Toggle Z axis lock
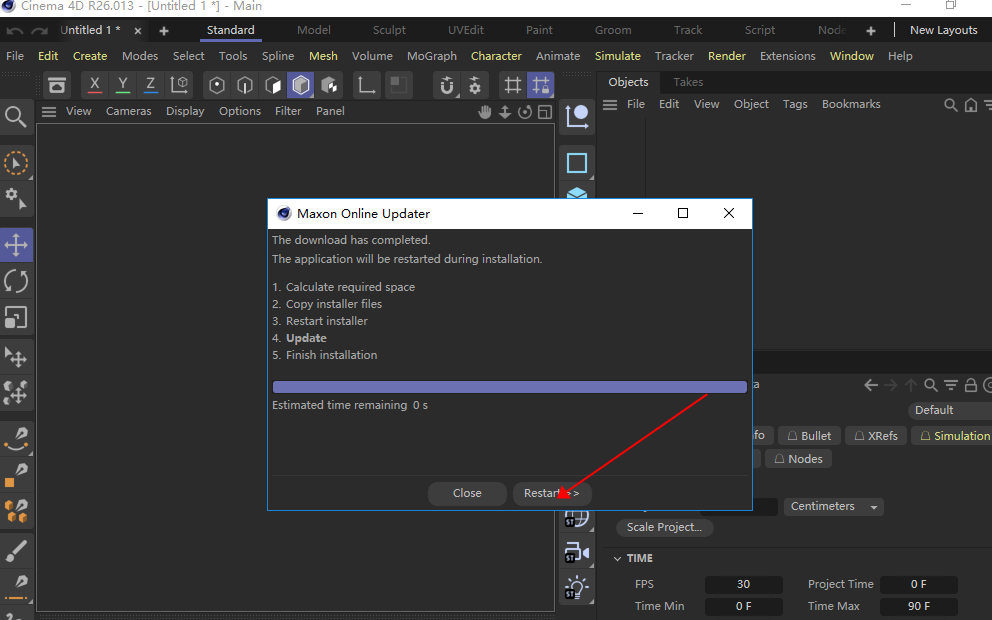 pyautogui.click(x=151, y=85)
